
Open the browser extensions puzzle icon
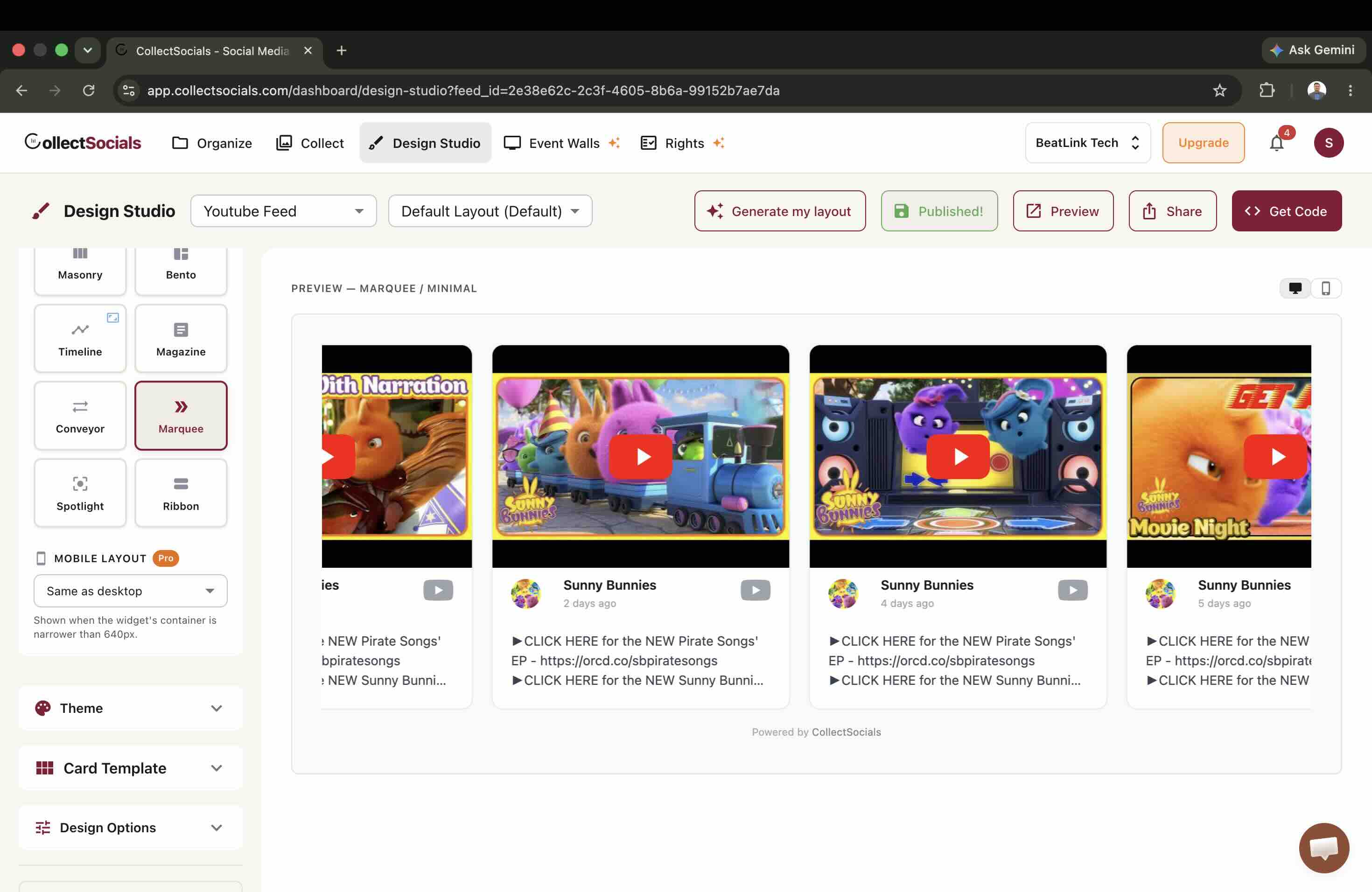1267,91
